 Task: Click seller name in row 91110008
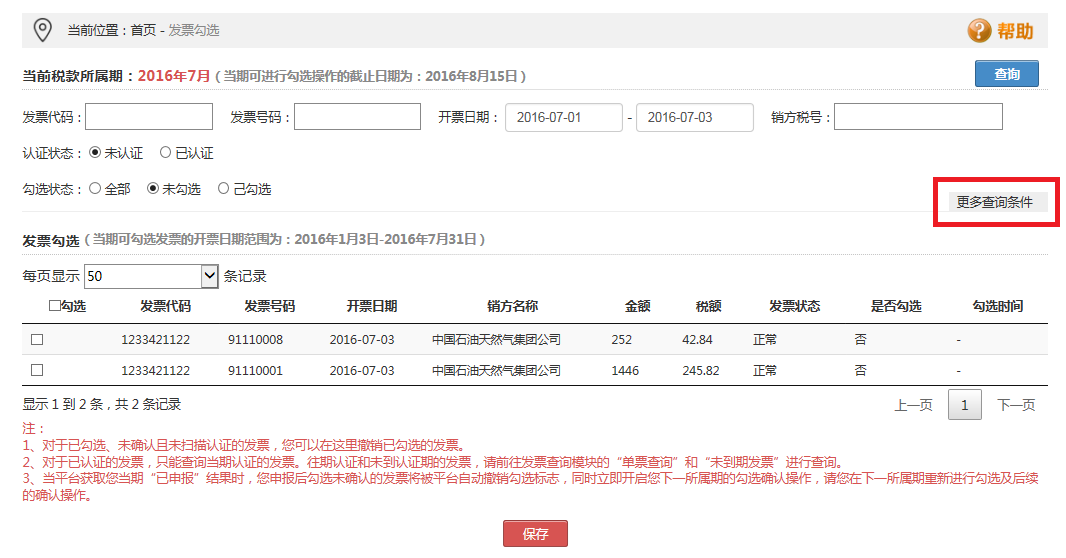496,340
